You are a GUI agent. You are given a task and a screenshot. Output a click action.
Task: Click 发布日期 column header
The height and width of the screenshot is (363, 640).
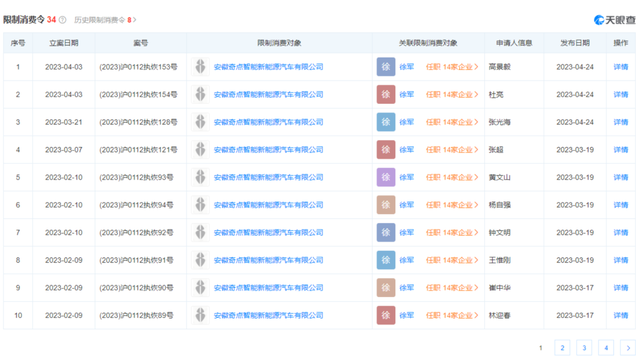(575, 43)
